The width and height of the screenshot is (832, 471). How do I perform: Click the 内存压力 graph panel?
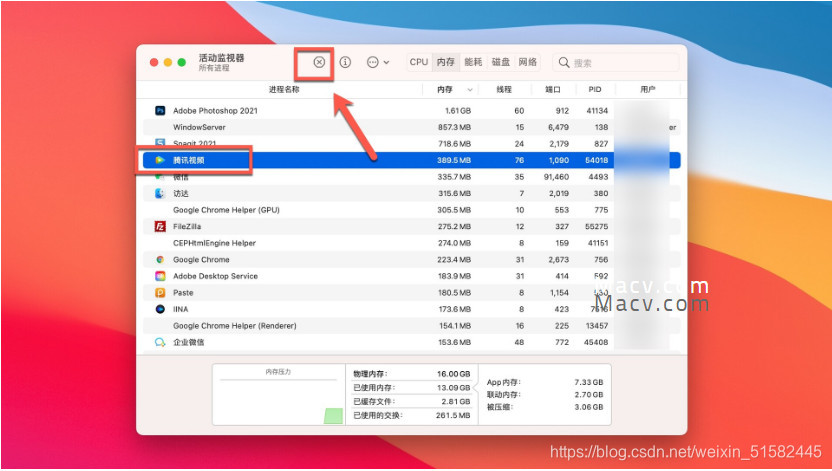pos(279,395)
